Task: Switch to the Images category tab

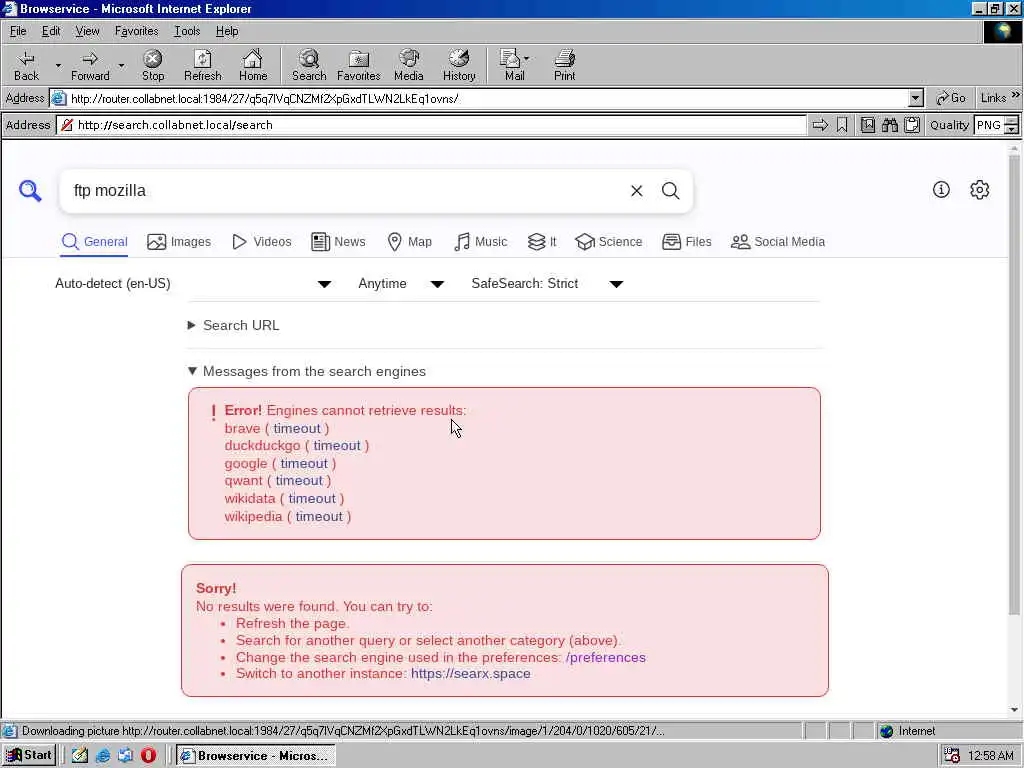Action: click(179, 242)
